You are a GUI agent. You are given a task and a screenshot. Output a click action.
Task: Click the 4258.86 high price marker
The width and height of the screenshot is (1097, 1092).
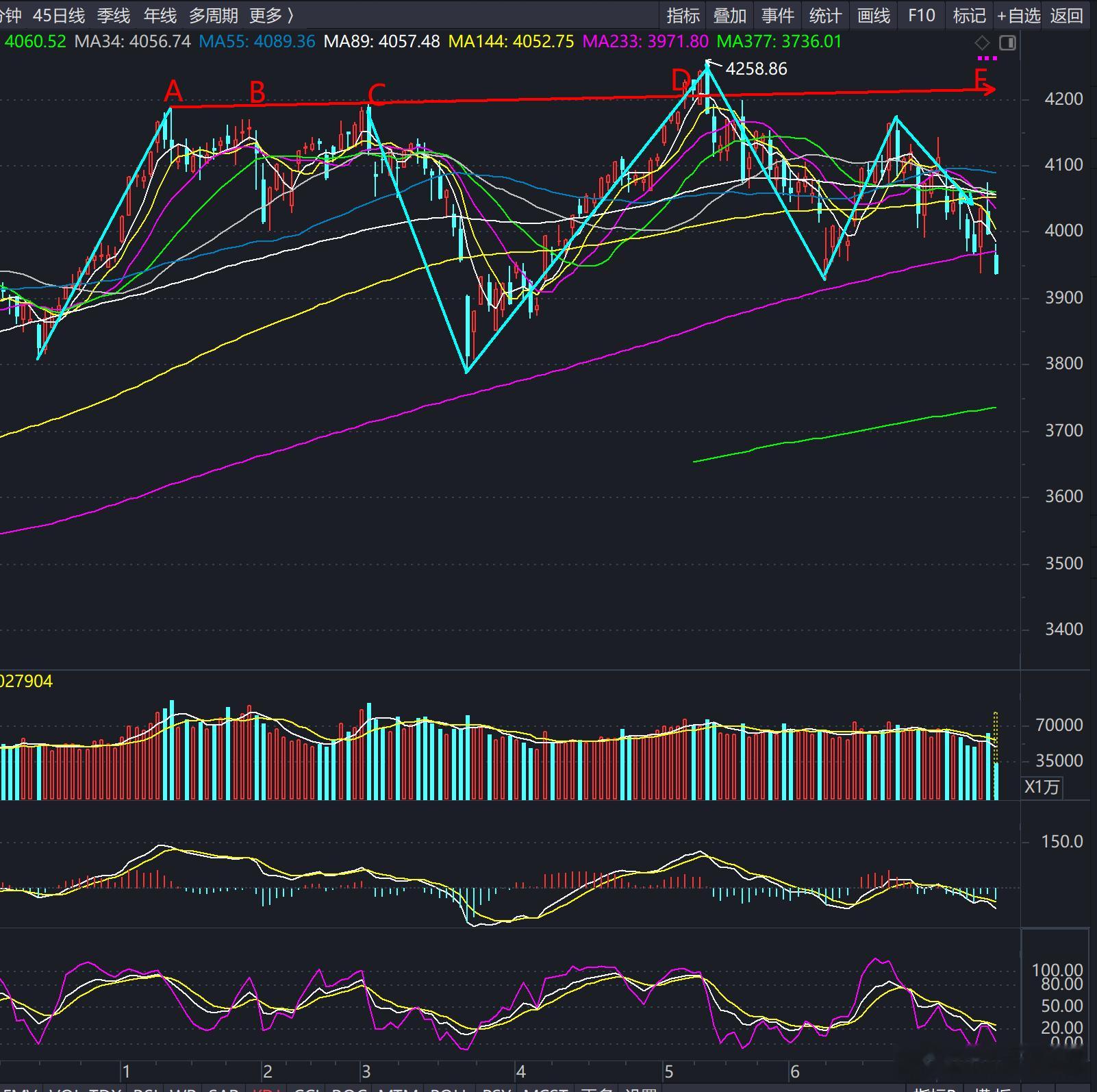pyautogui.click(x=756, y=69)
